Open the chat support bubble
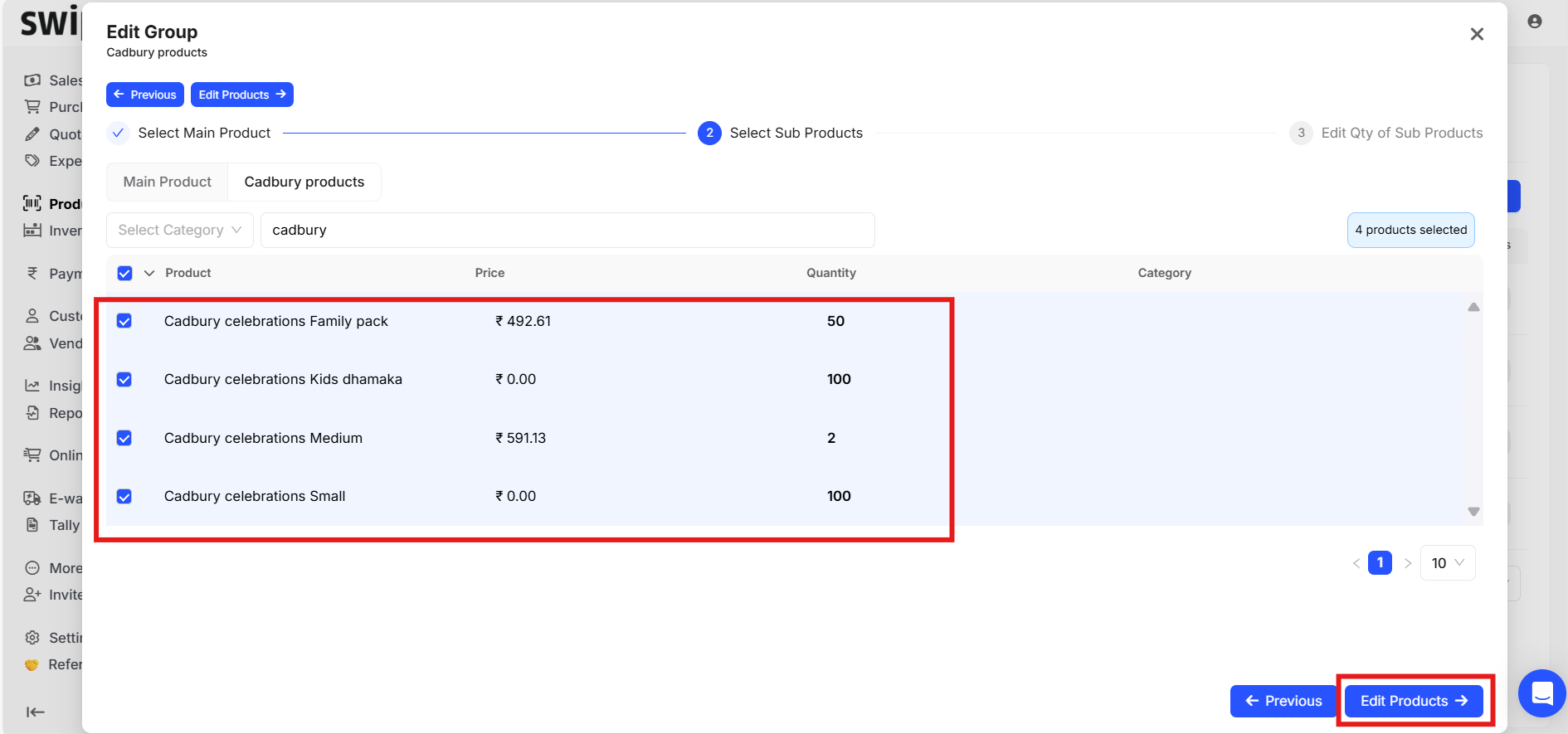Image resolution: width=1568 pixels, height=734 pixels. point(1542,693)
